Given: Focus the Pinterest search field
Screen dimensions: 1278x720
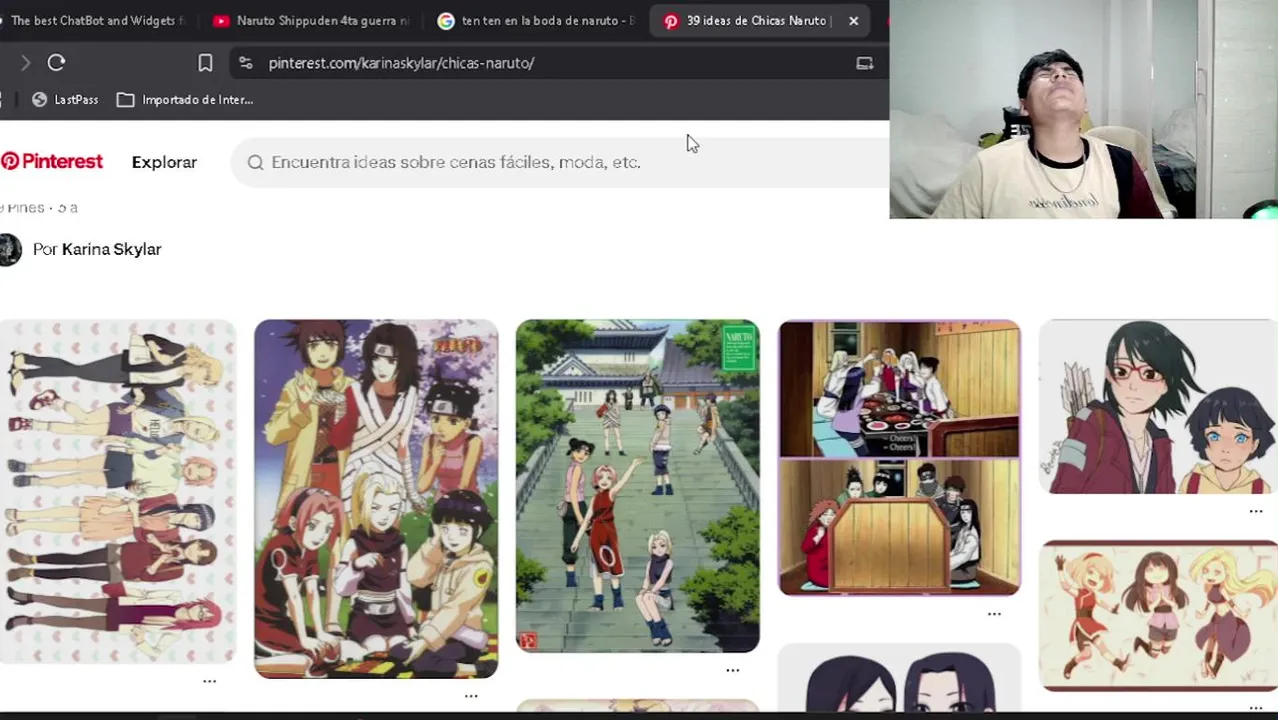Looking at the screenshot, I should click(560, 162).
